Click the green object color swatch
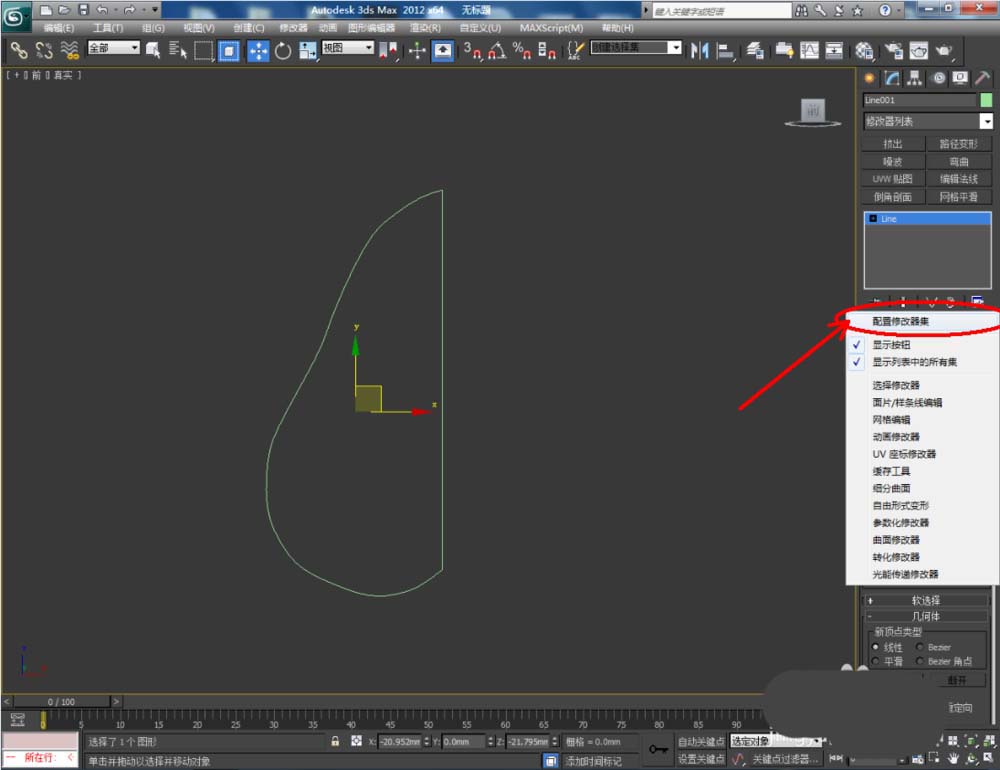The image size is (1000, 770). (x=986, y=100)
